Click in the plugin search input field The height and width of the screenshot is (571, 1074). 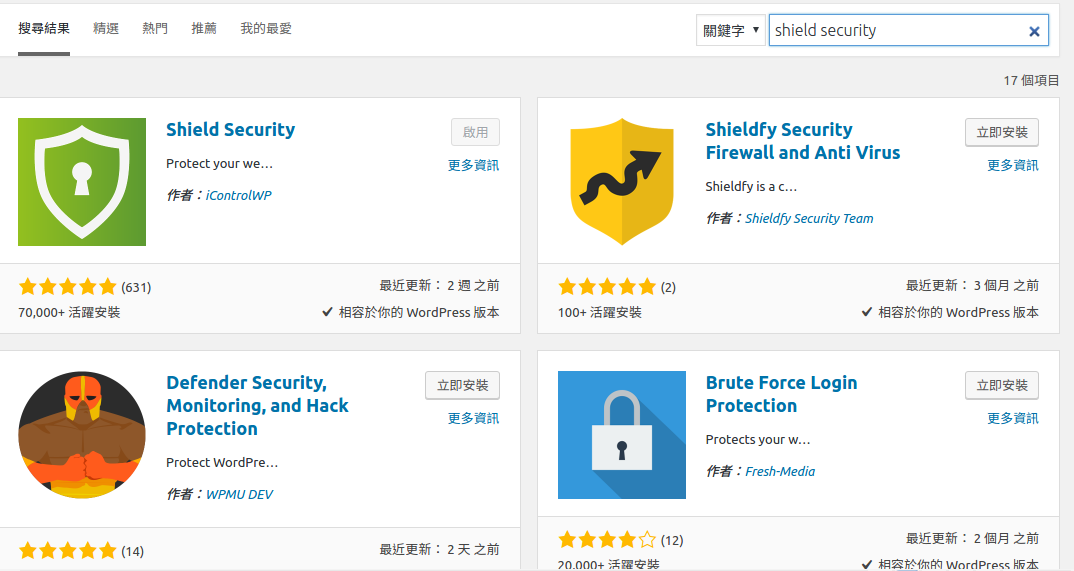(895, 30)
